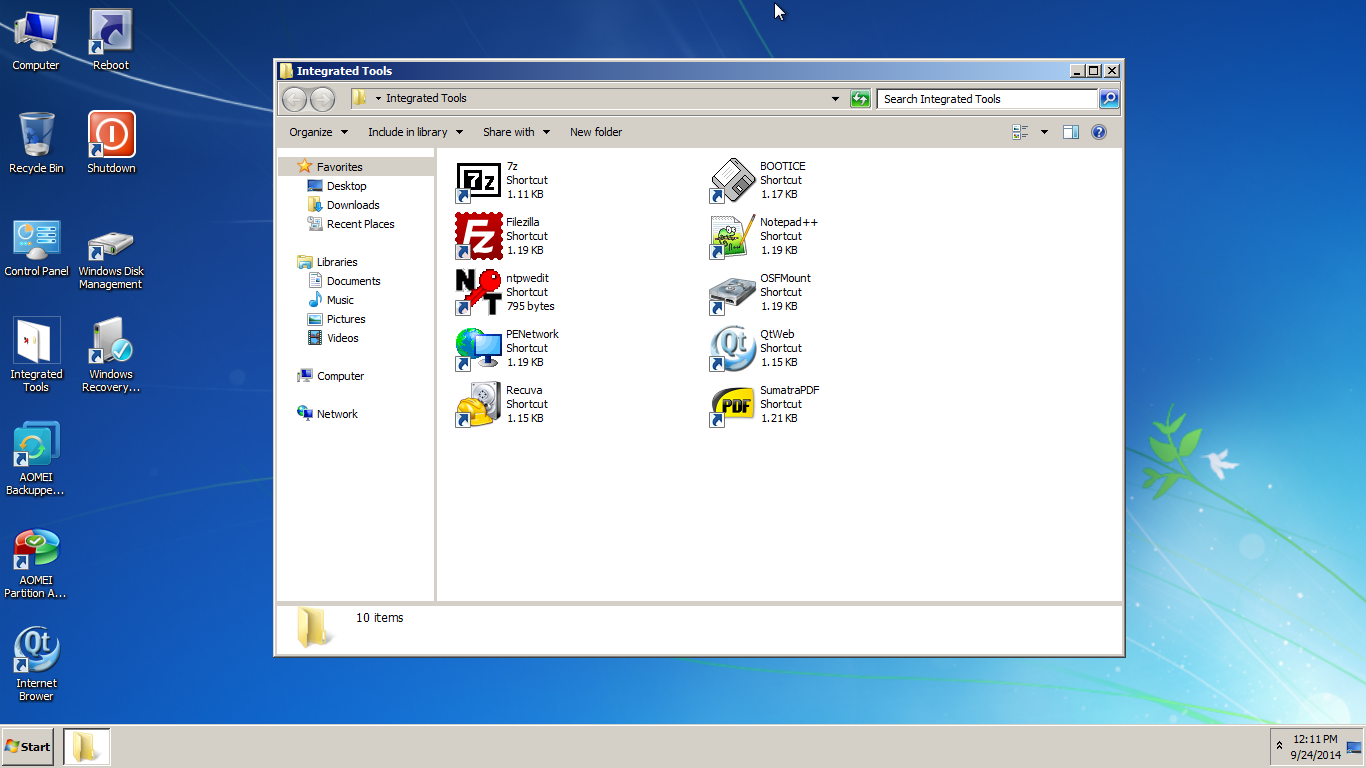Open the view options dropdown arrow
The height and width of the screenshot is (768, 1366).
tap(1044, 132)
